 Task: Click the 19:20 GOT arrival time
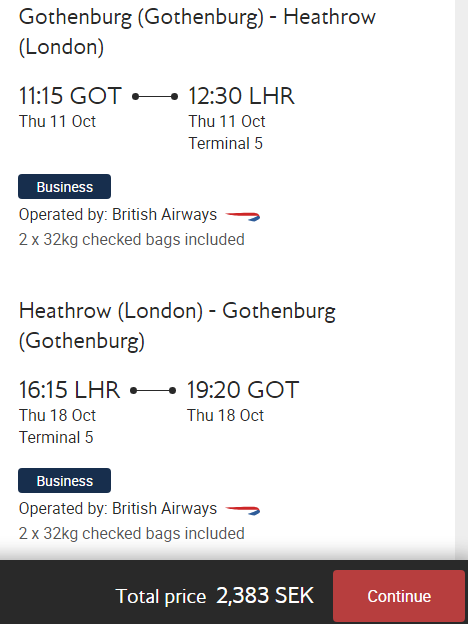pos(243,390)
